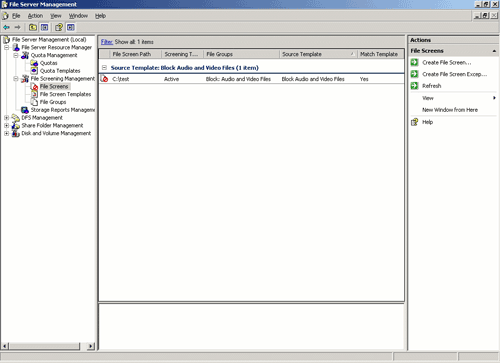The width and height of the screenshot is (500, 363).
Task: Click the Help toolbar icon
Action: pos(59,27)
